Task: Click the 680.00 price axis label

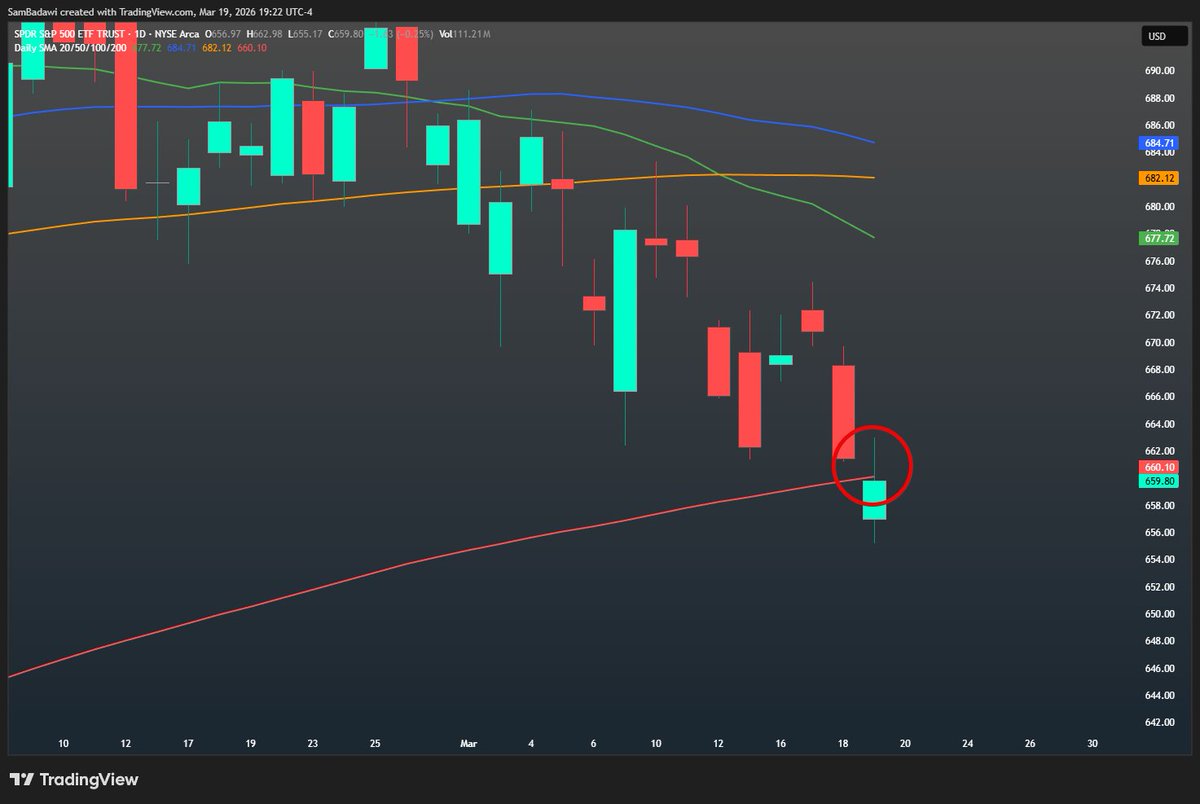Action: pos(1159,207)
